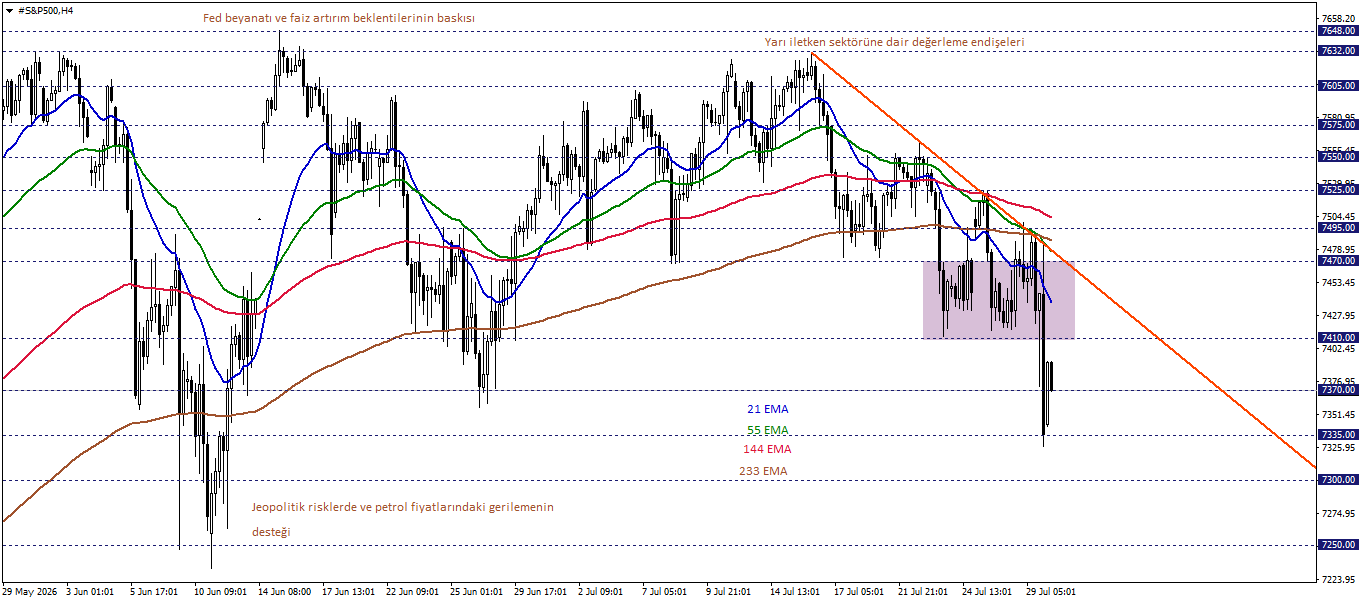This screenshot has height=603, width=1362.
Task: Click the 7648.00 price level tag
Action: point(1338,31)
